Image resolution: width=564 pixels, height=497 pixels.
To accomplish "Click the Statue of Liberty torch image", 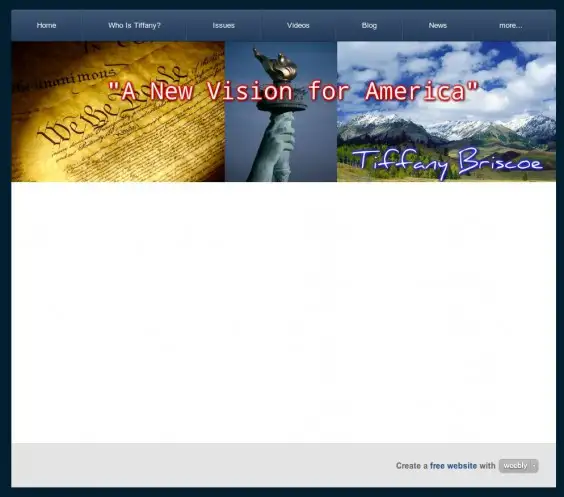I will coord(281,111).
